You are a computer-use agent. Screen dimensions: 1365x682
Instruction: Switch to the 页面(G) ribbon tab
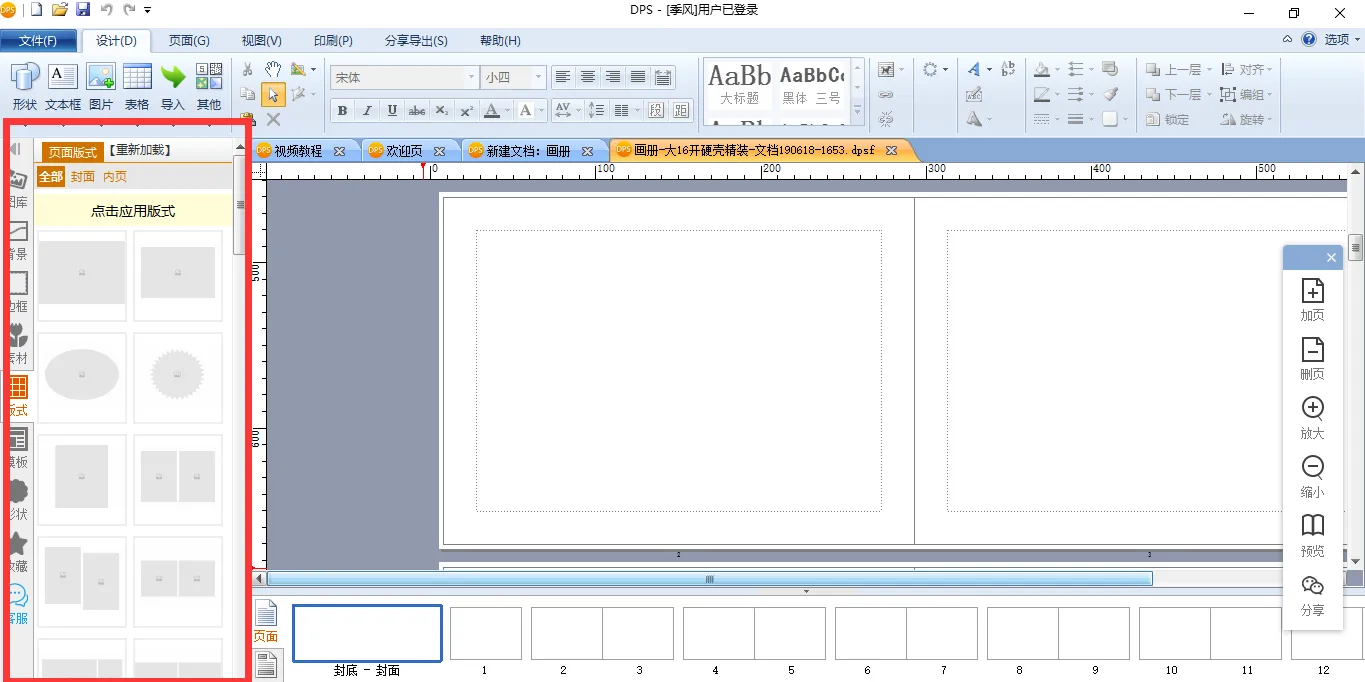[189, 41]
